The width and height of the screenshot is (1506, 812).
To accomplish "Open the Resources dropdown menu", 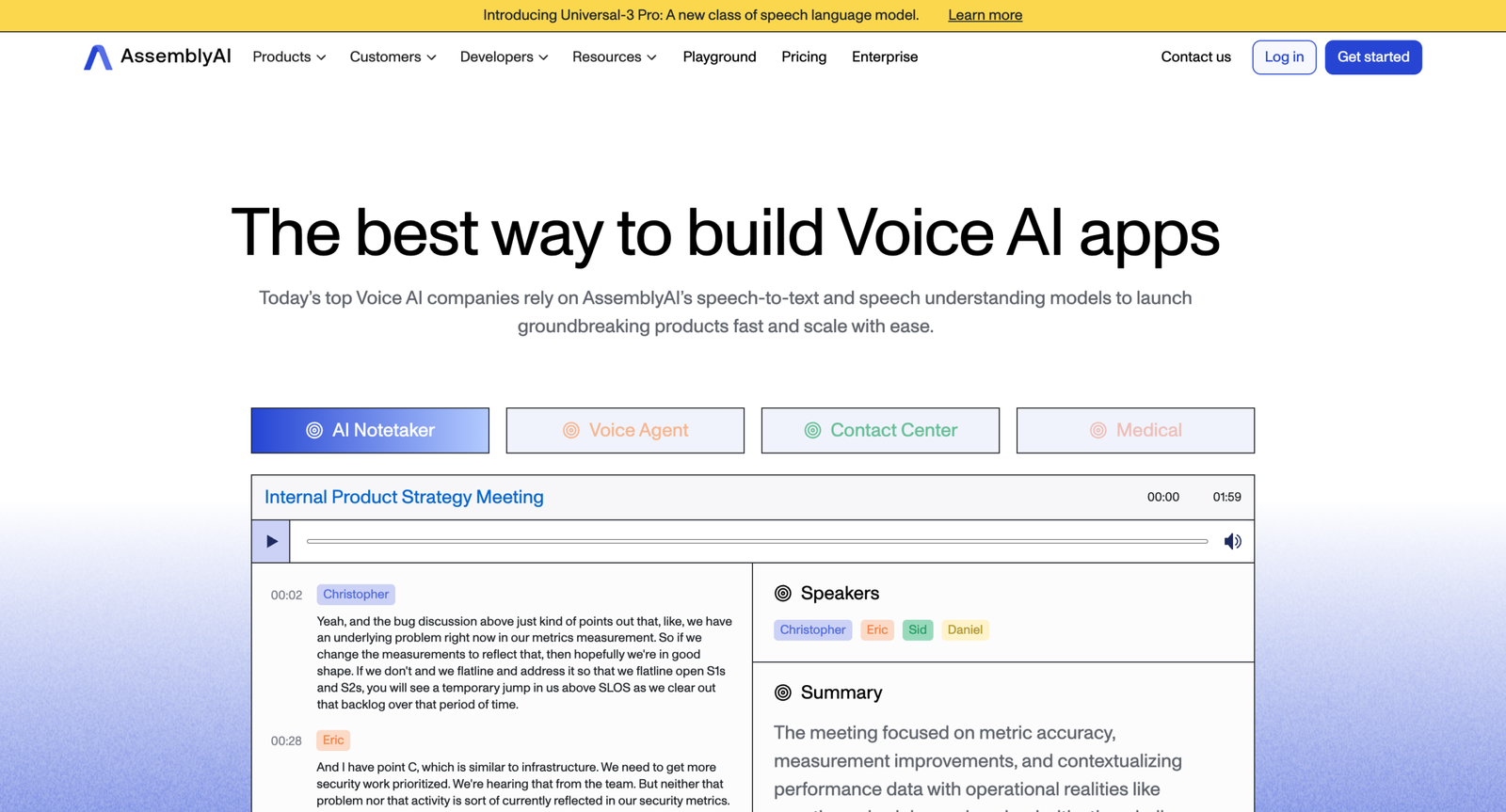I will pyautogui.click(x=614, y=57).
